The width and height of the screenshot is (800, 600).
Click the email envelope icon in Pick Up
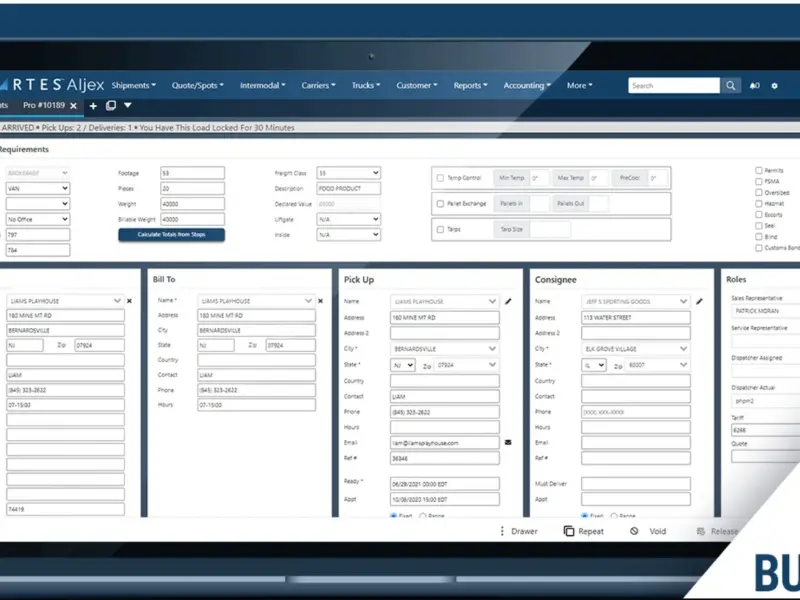[x=508, y=442]
